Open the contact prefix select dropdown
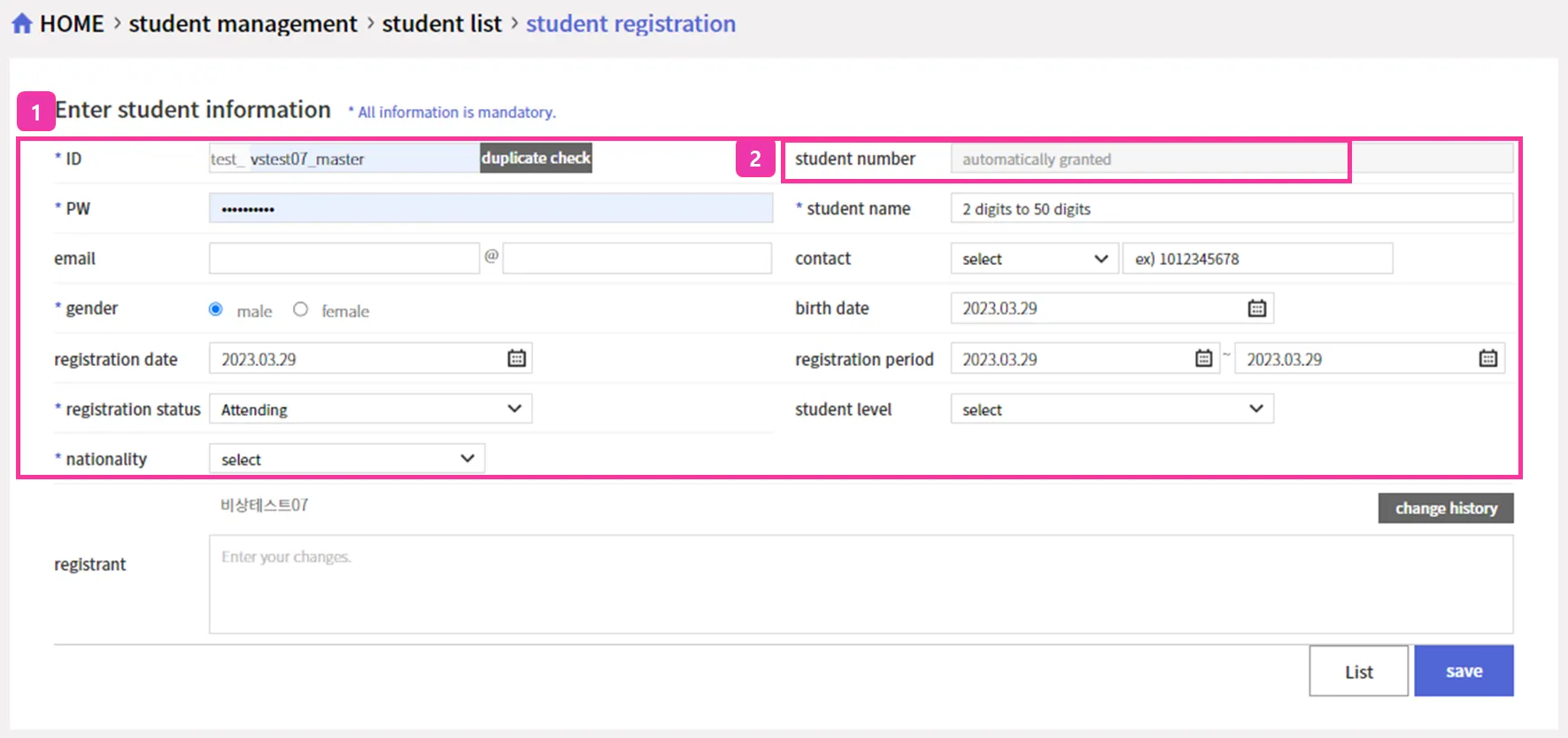The image size is (1568, 738). click(x=1034, y=259)
